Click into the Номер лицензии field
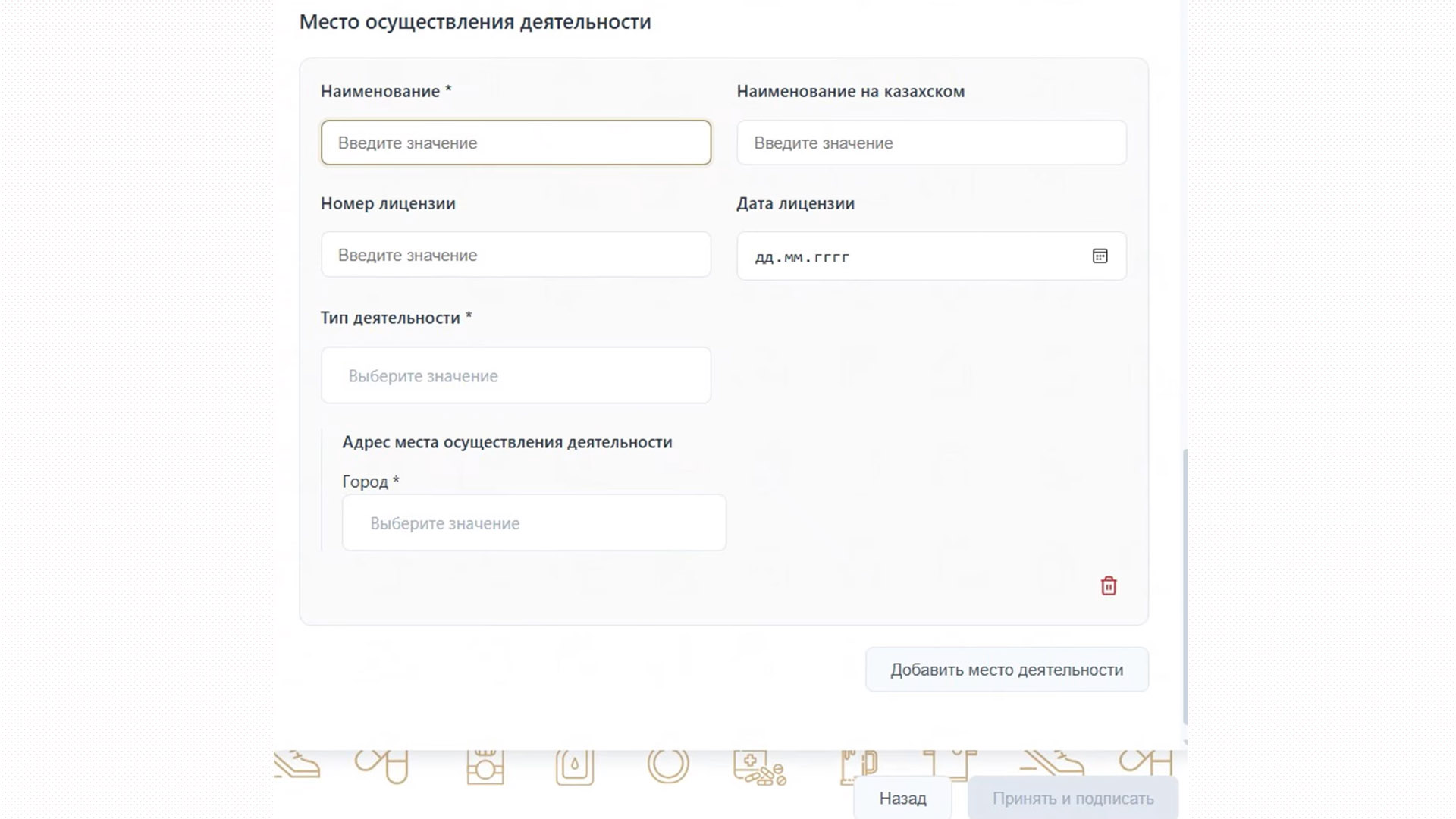The height and width of the screenshot is (819, 1456). pyautogui.click(x=516, y=255)
